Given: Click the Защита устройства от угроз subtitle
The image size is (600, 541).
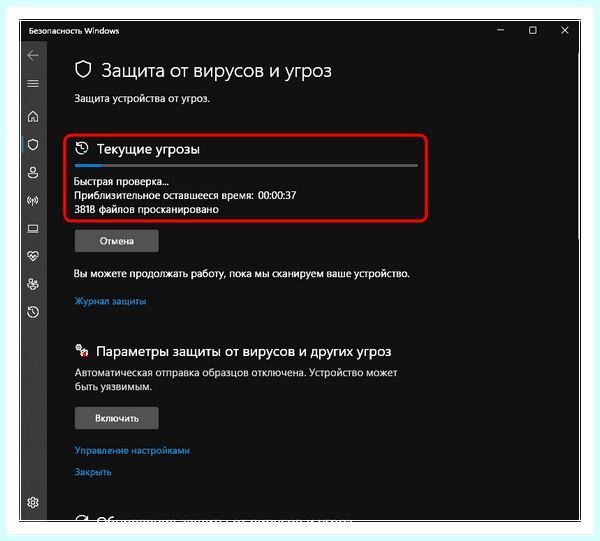Looking at the screenshot, I should [x=142, y=99].
